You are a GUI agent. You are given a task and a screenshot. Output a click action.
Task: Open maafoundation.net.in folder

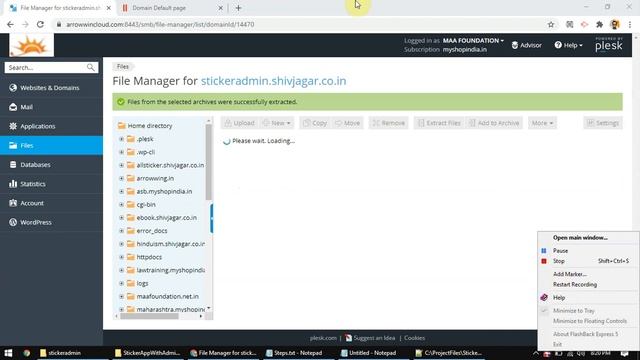point(167,296)
